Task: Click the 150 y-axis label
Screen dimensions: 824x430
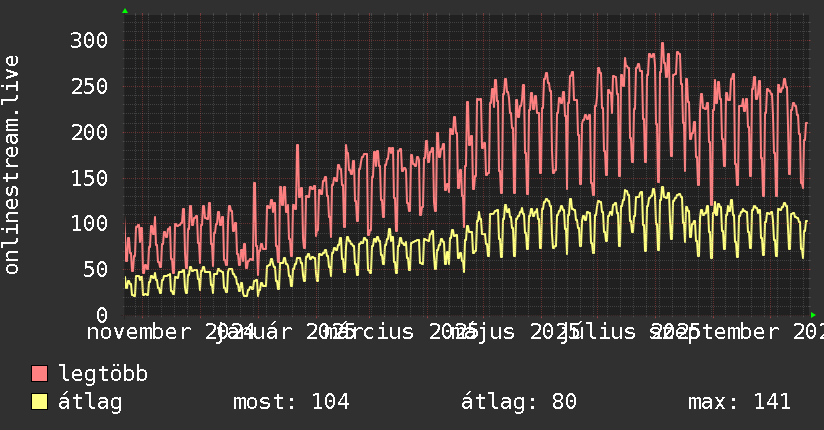Action: 89,178
